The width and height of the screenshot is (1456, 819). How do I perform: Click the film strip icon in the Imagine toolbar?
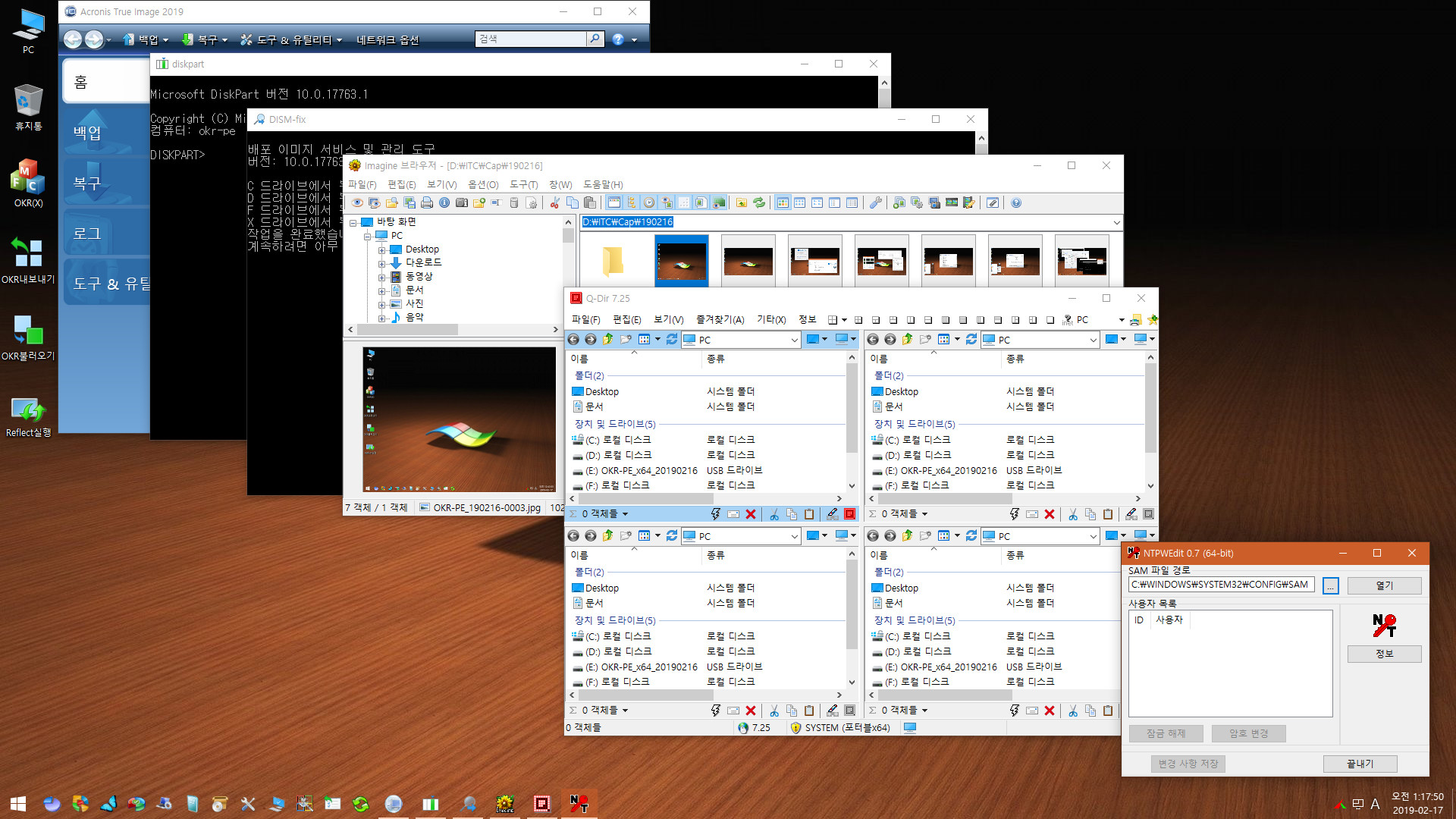click(x=952, y=203)
